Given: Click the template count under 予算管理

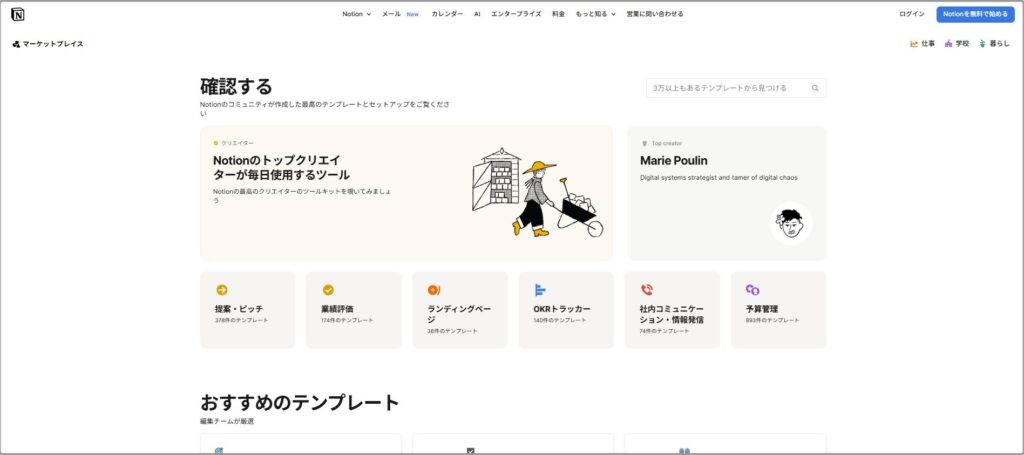Looking at the screenshot, I should 773,321.
